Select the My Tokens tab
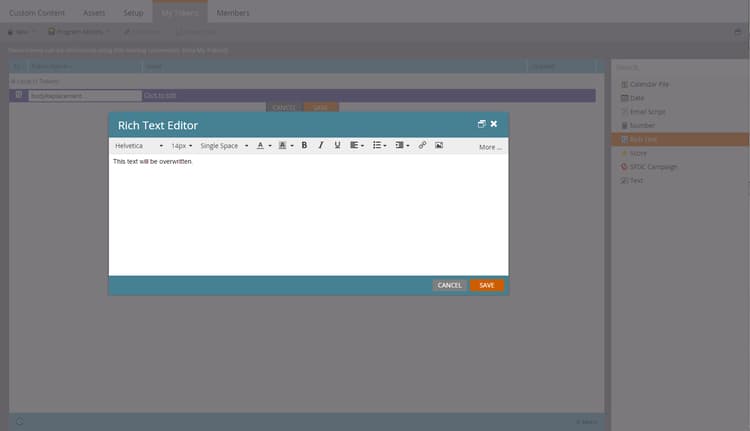Image resolution: width=750 pixels, height=431 pixels. pyautogui.click(x=180, y=13)
